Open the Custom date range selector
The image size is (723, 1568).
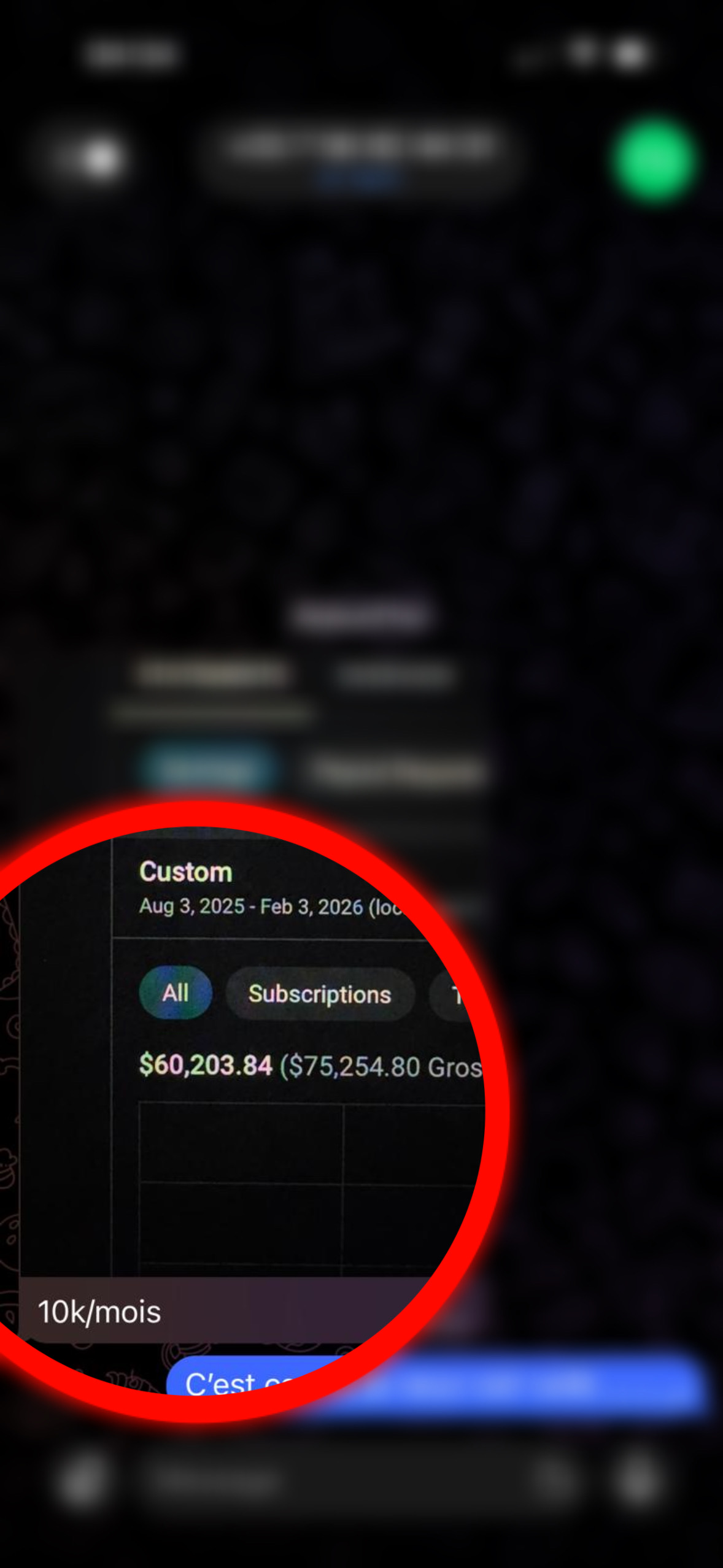tap(186, 872)
